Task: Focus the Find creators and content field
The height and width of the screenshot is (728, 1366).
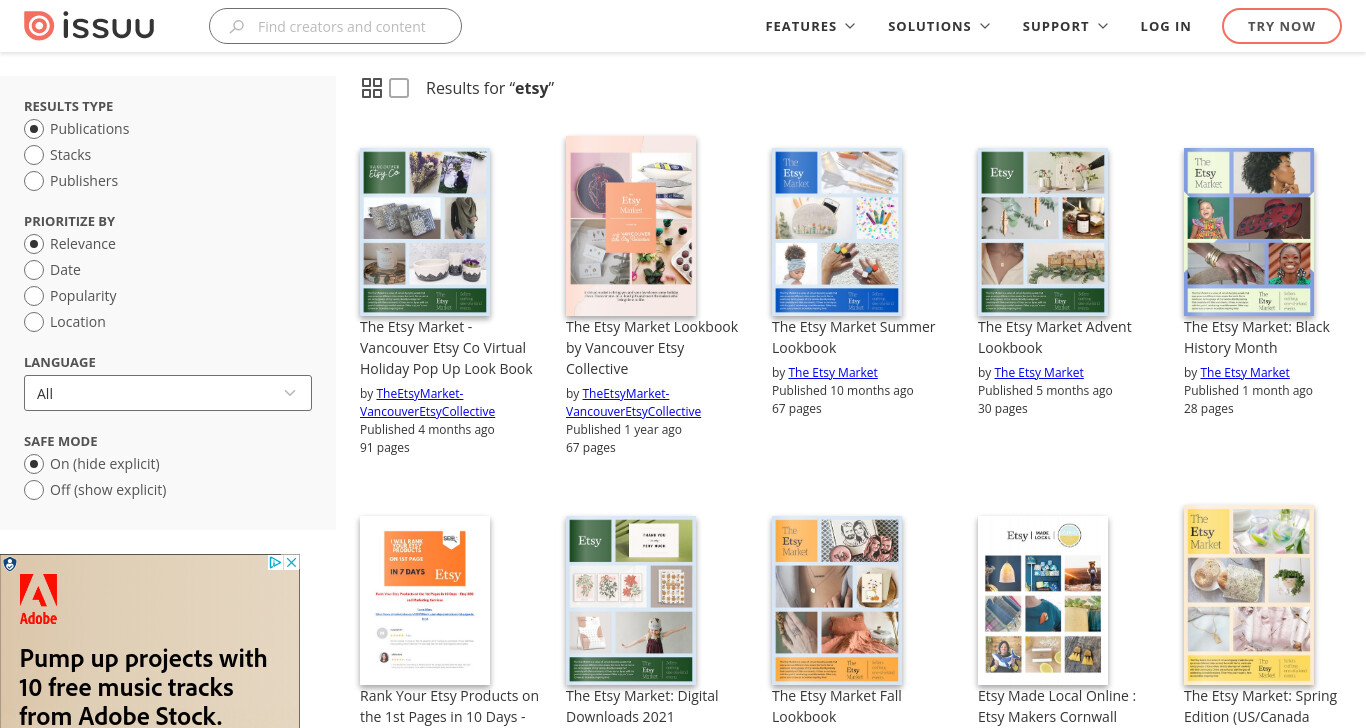Action: coord(335,26)
